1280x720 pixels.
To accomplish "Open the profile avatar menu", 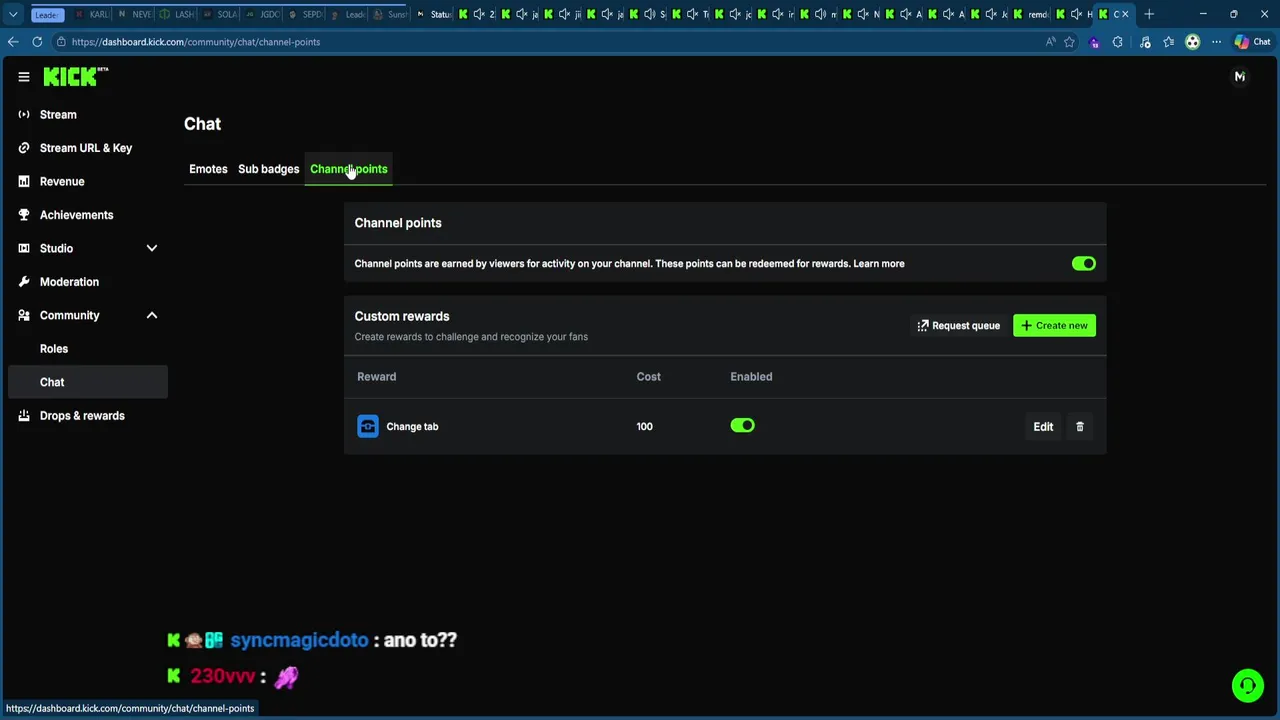I will (x=1240, y=77).
